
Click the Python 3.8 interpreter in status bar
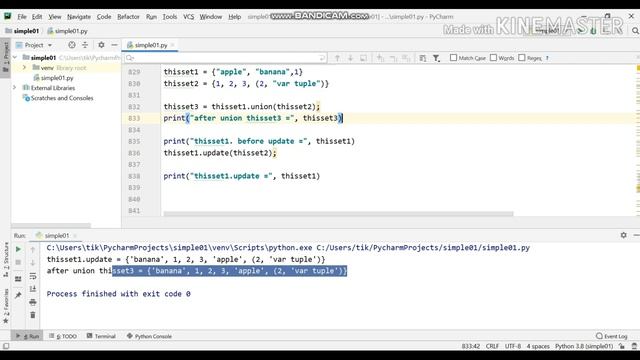(584, 346)
